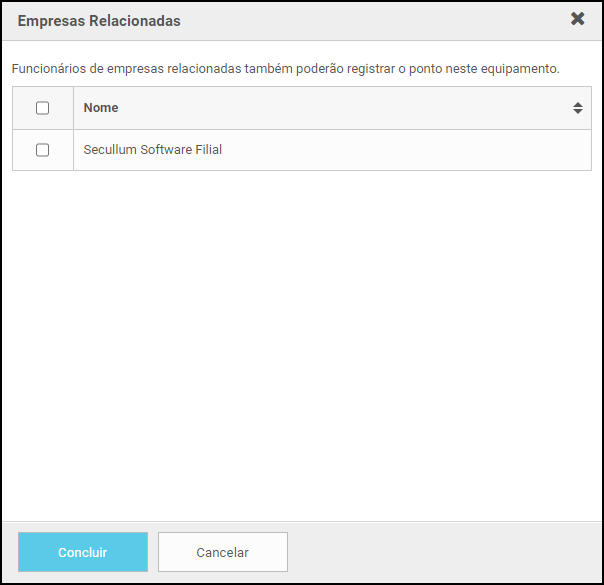Click the sort arrows icon in Nome column
604x585 pixels.
point(578,108)
